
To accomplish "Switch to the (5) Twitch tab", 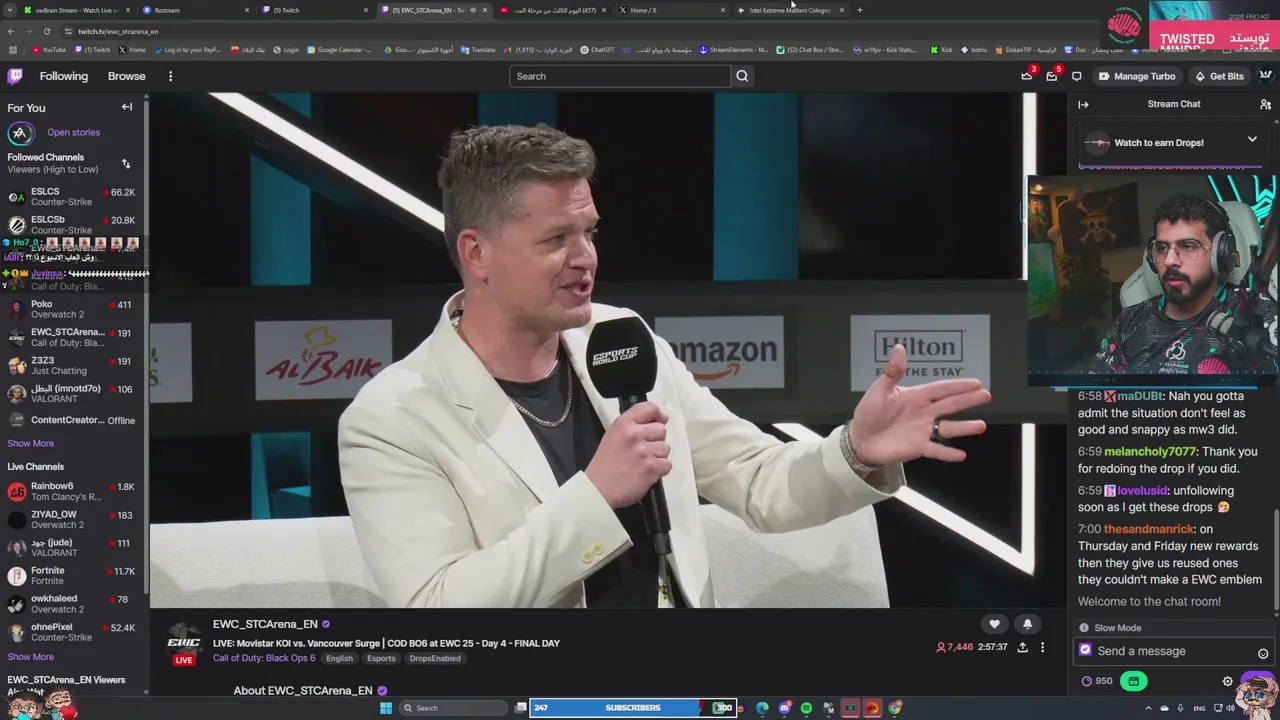I will tap(314, 10).
